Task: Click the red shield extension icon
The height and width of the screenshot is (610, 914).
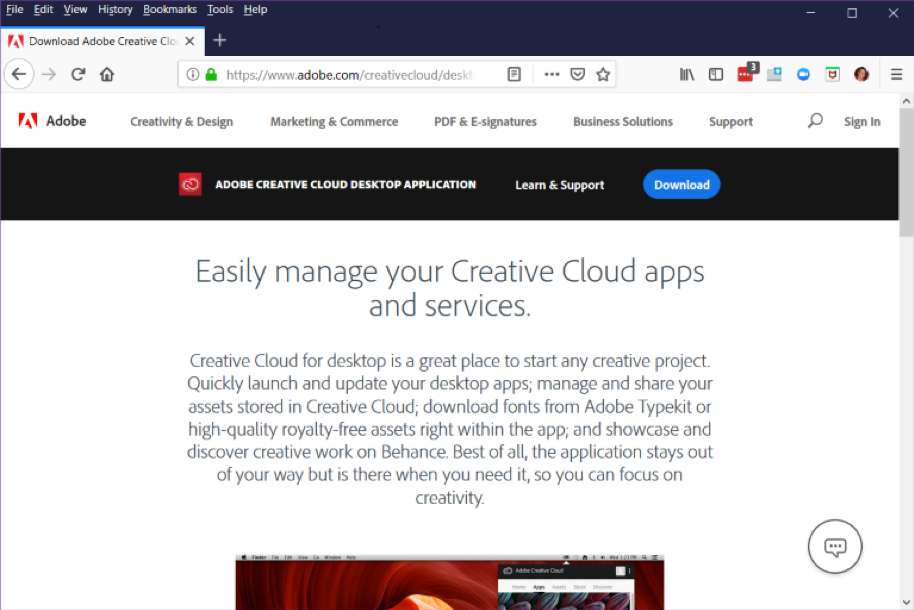Action: click(x=832, y=74)
